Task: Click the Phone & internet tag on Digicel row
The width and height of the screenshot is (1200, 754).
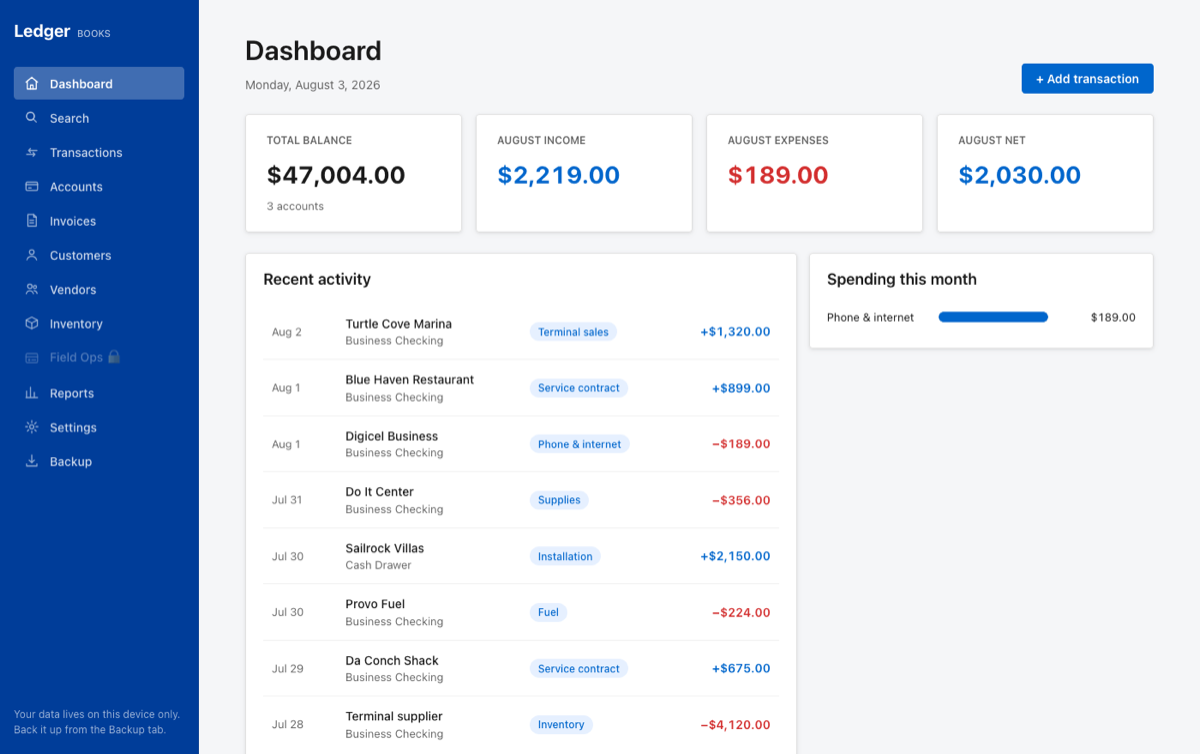Action: pyautogui.click(x=579, y=444)
